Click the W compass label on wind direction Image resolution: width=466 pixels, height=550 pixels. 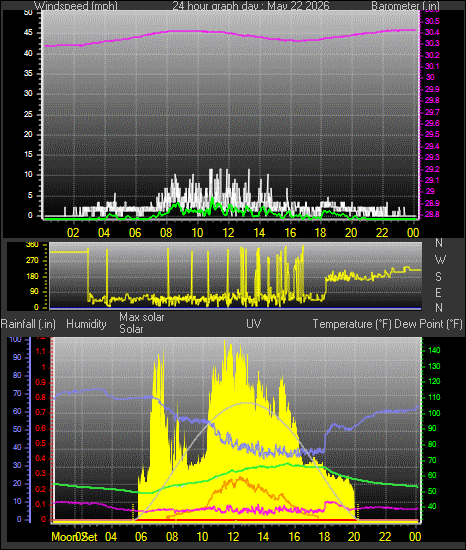(x=440, y=260)
